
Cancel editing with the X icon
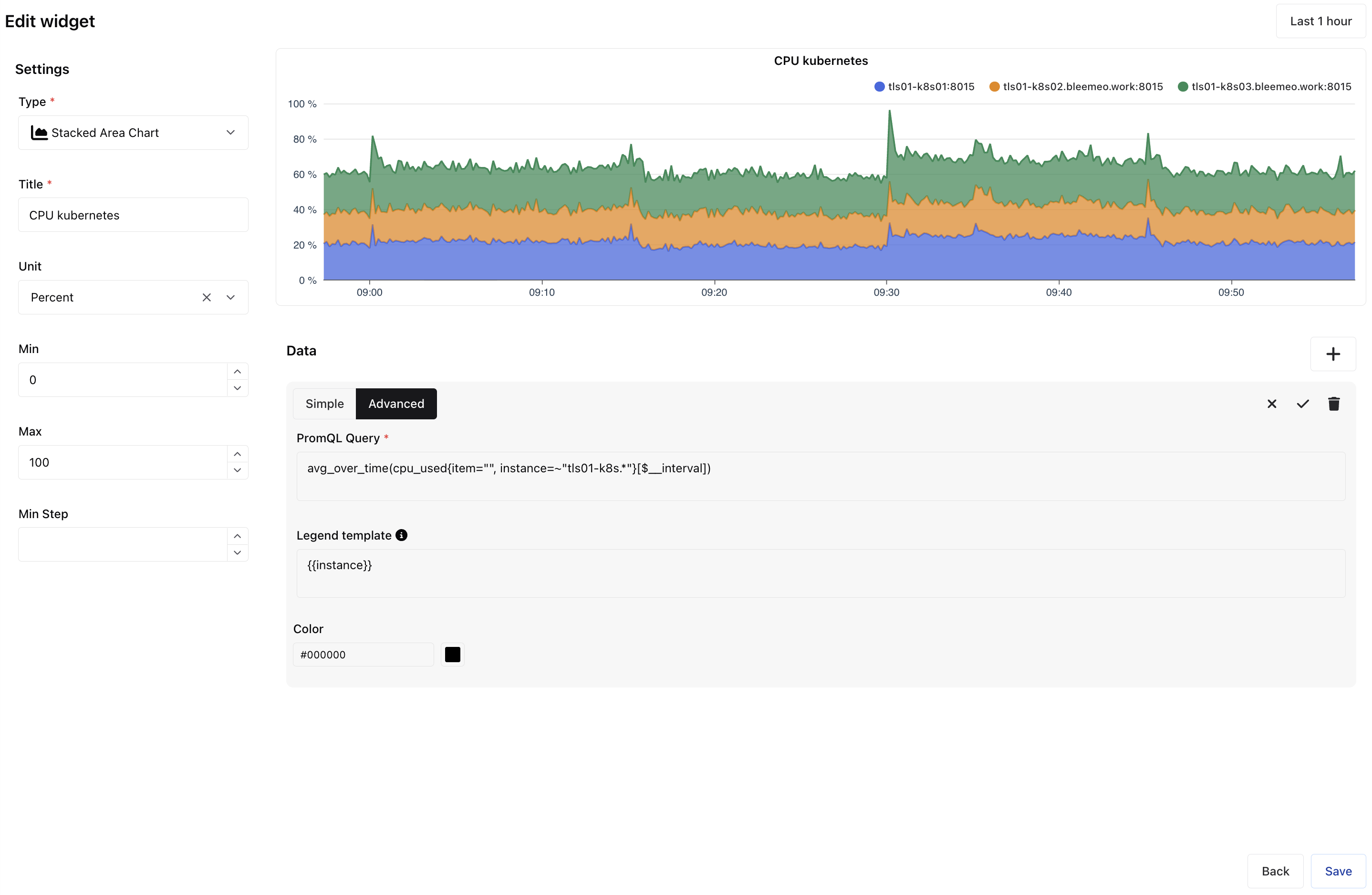[x=1272, y=404]
